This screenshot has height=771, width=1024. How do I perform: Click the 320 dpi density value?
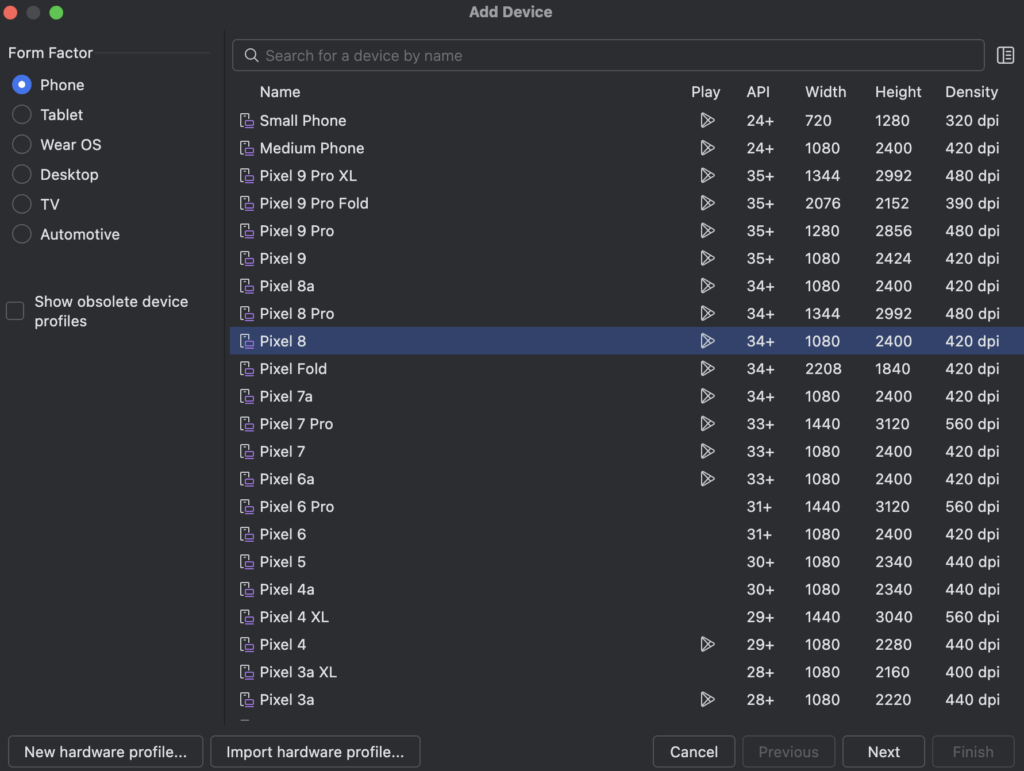(x=972, y=121)
